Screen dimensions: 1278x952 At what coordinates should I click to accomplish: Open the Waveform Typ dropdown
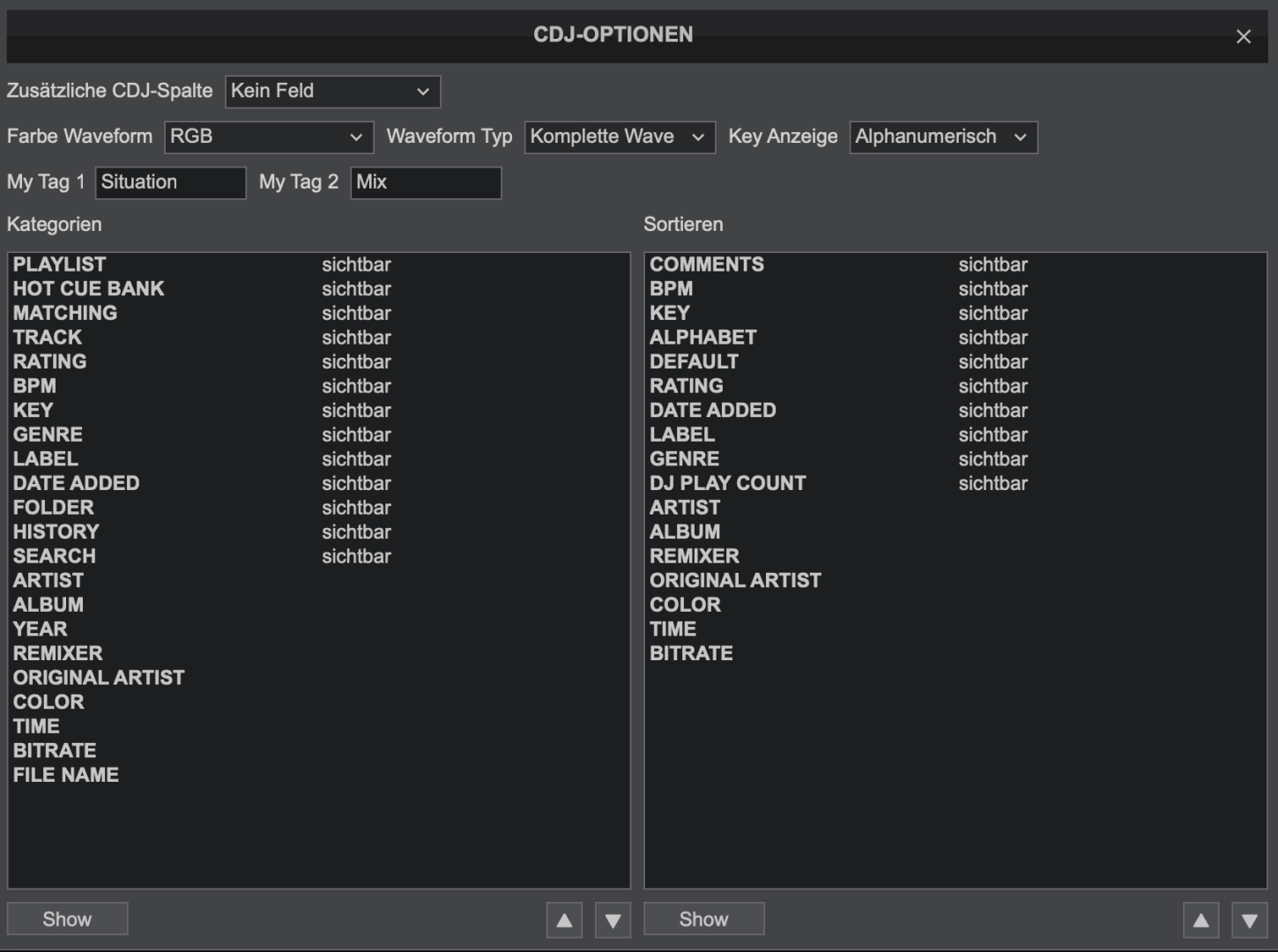click(619, 137)
